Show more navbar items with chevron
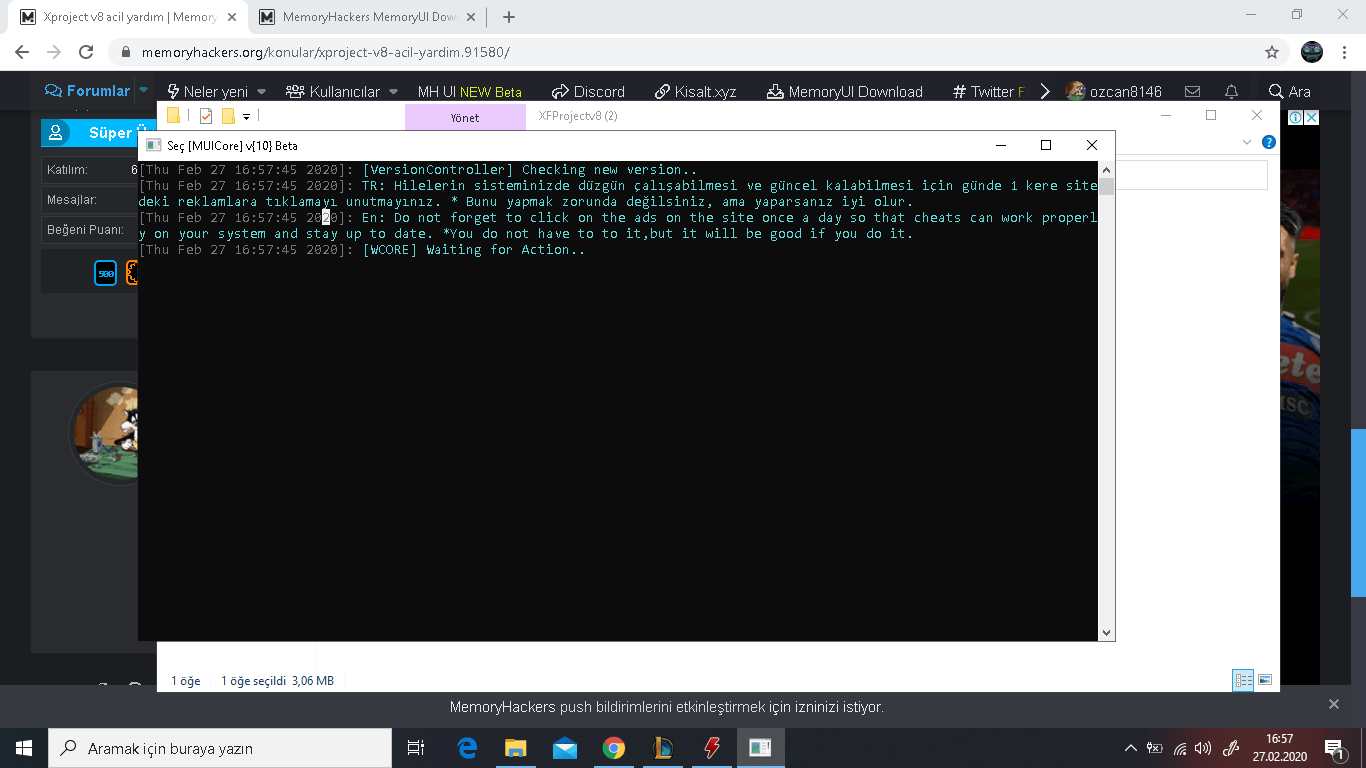 1045,92
